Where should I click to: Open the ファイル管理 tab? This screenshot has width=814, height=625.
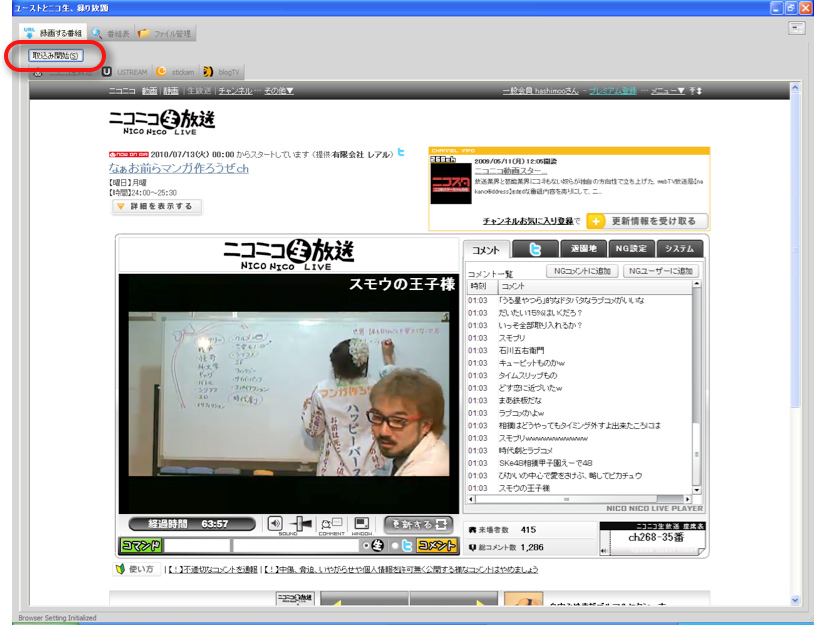[x=165, y=33]
